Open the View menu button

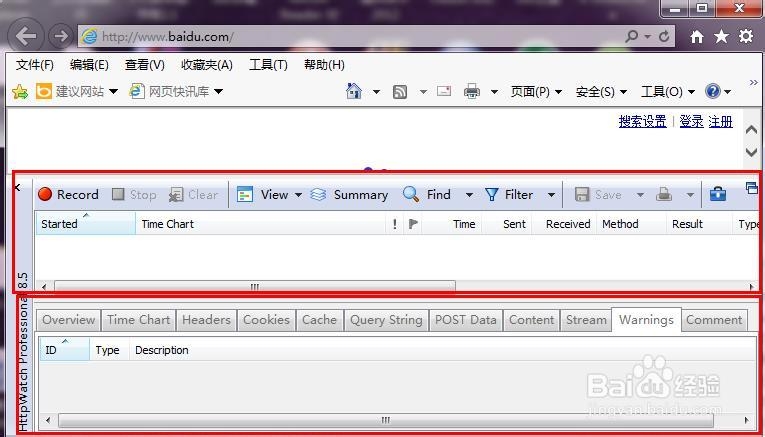coord(262,195)
